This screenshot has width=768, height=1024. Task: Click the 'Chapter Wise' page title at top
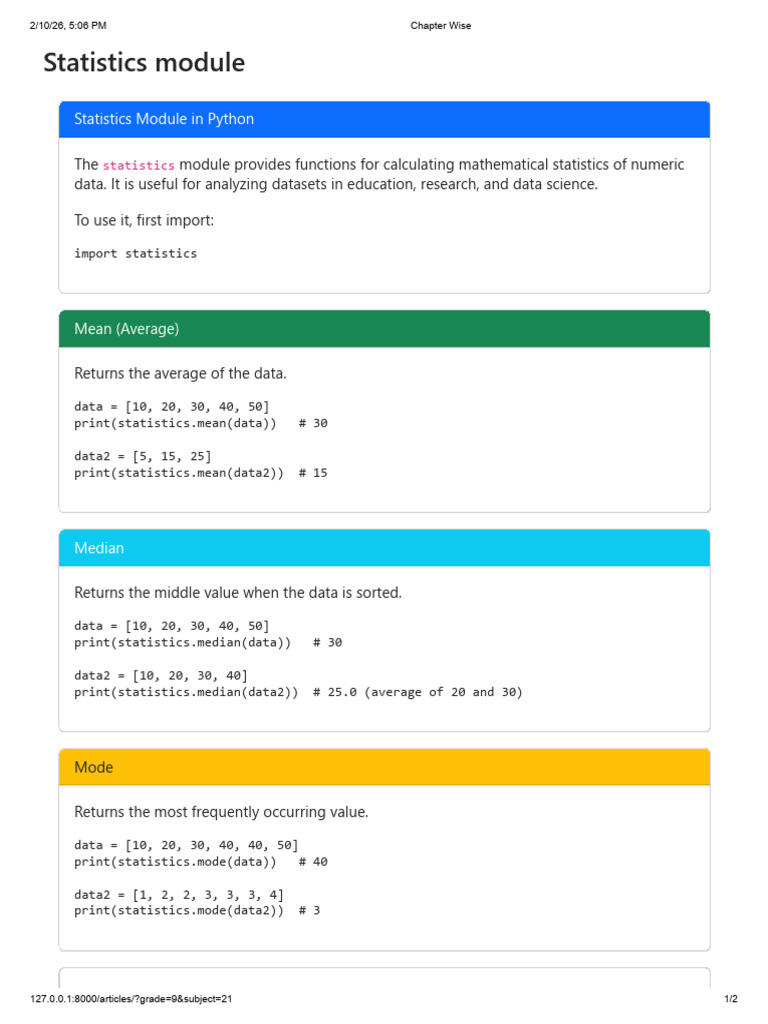pos(441,25)
